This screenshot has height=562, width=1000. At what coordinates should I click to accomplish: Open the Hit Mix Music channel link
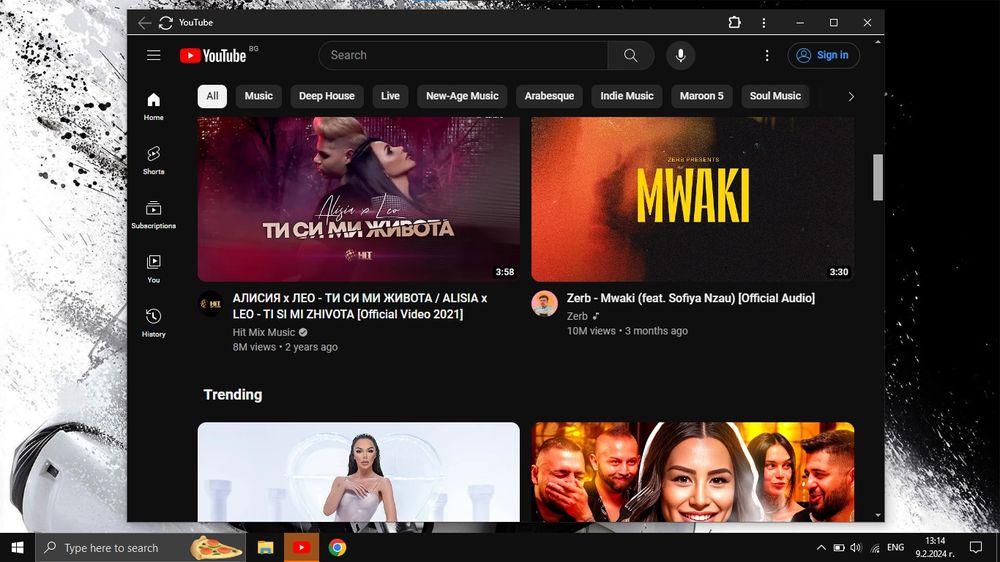pyautogui.click(x=264, y=332)
